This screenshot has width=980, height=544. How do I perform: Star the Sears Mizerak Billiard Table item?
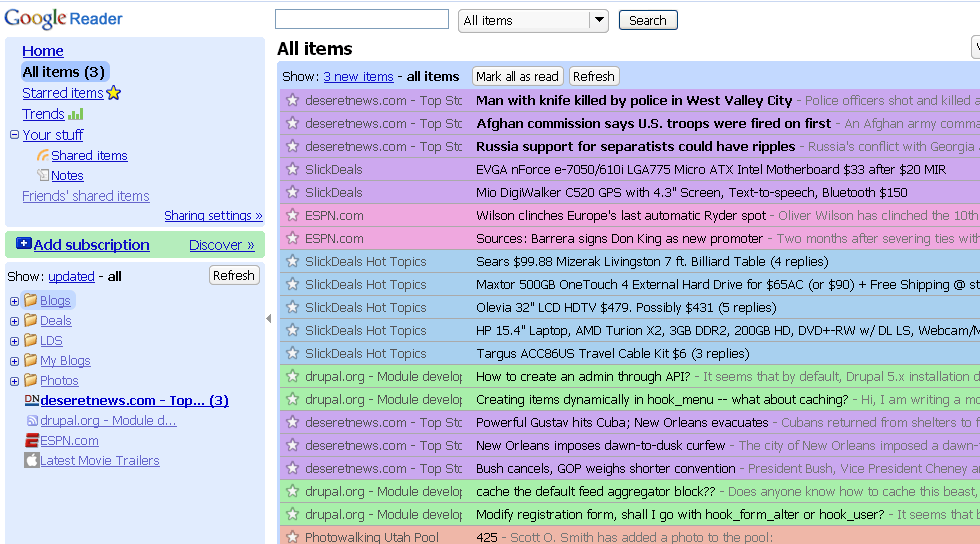[292, 261]
